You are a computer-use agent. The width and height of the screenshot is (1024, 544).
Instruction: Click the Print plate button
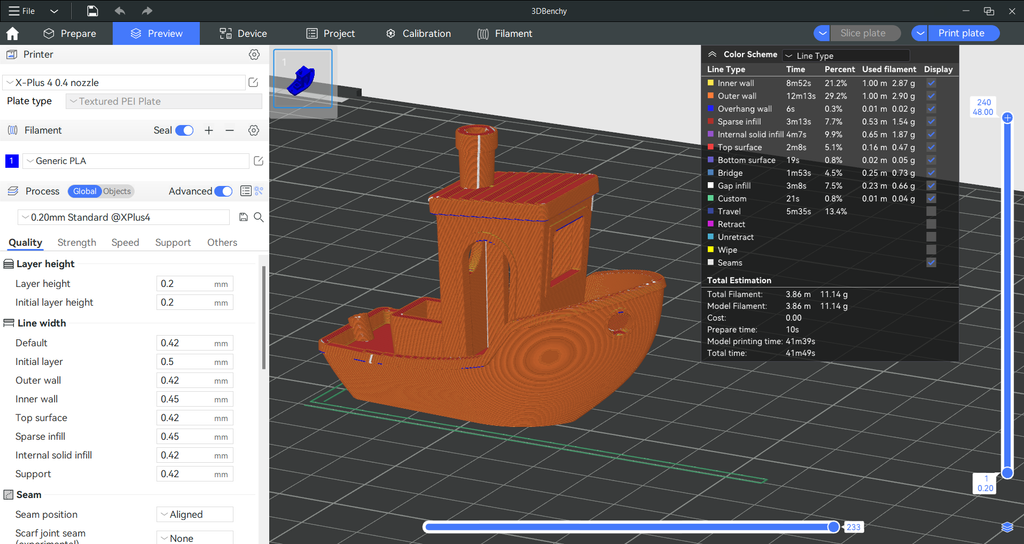961,33
